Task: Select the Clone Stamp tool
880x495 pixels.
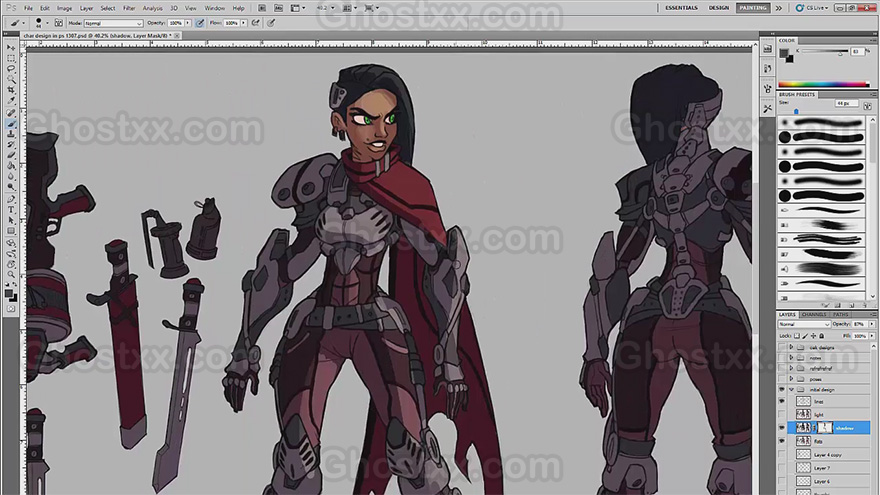Action: [11, 135]
